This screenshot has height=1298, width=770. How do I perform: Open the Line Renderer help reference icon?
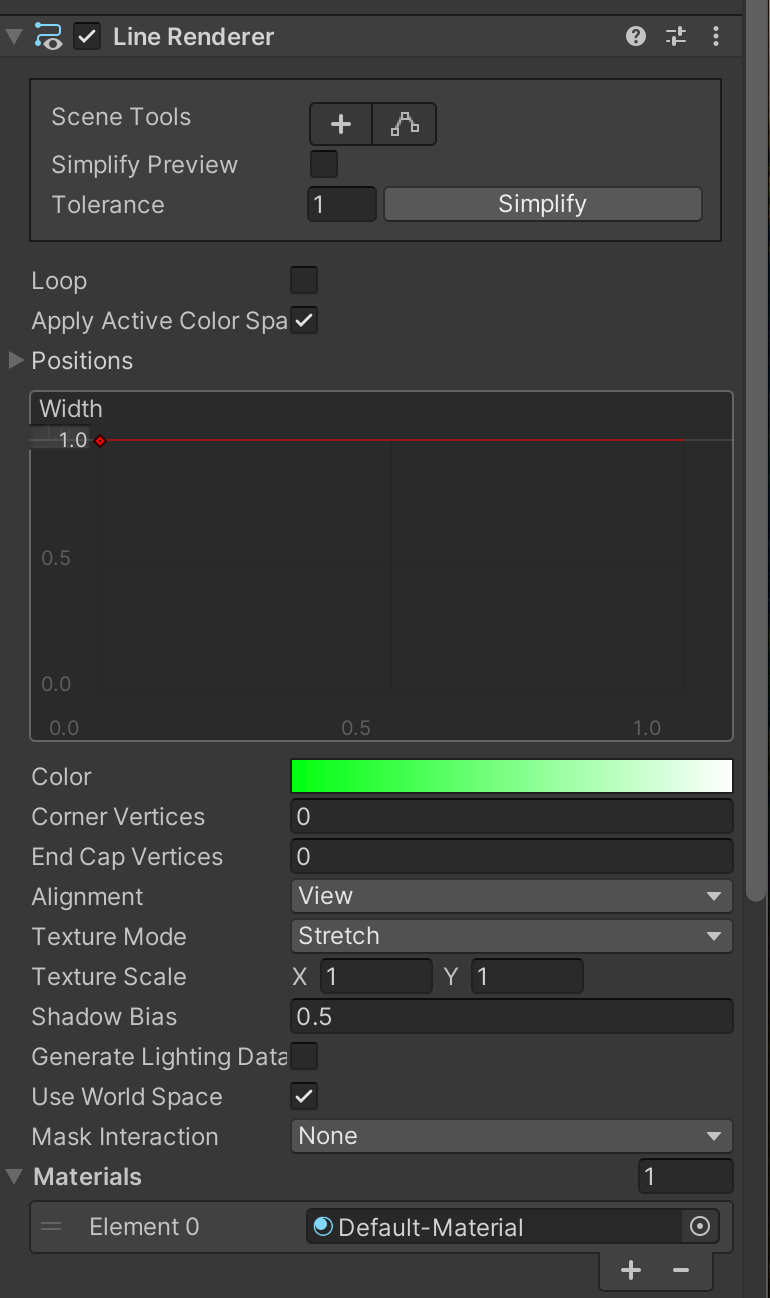(x=636, y=37)
